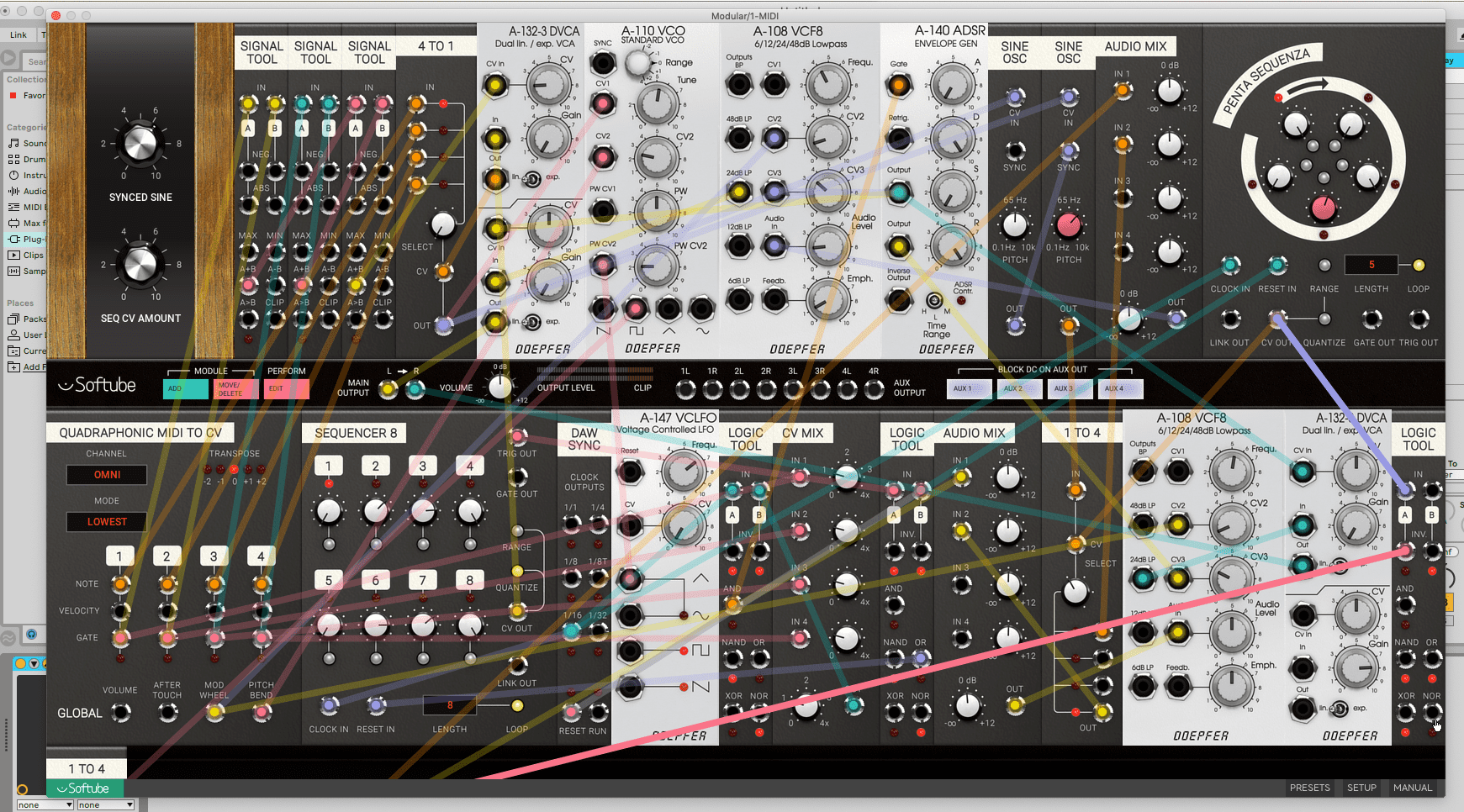The height and width of the screenshot is (812, 1464).
Task: Click the MIDI to CV voice 2 label
Action: tap(166, 556)
